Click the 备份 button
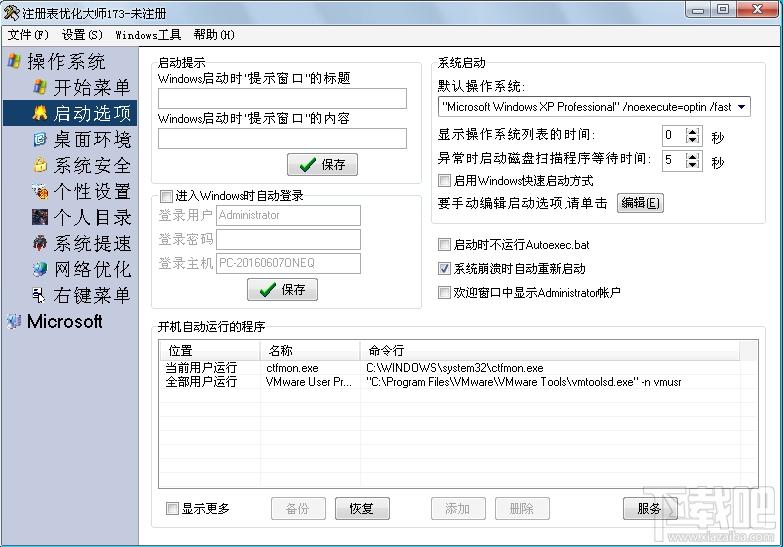This screenshot has width=783, height=547. (298, 509)
